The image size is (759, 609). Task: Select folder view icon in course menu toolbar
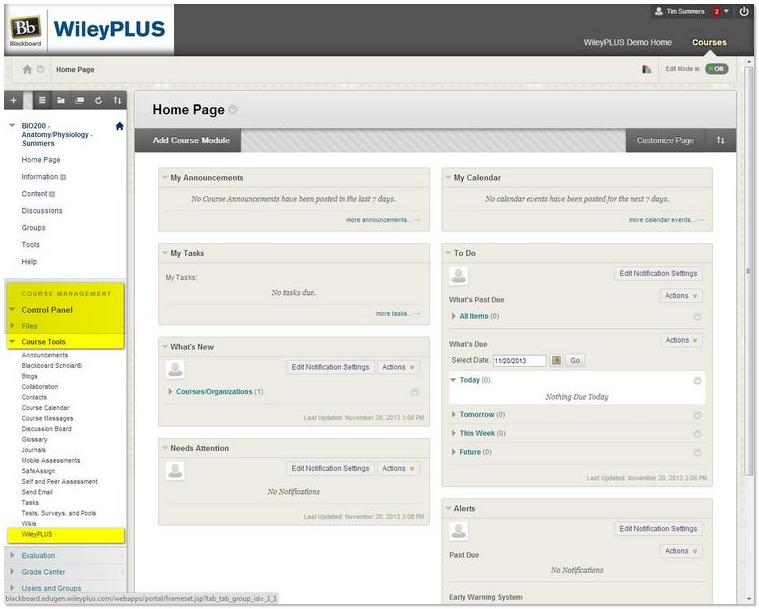[61, 100]
